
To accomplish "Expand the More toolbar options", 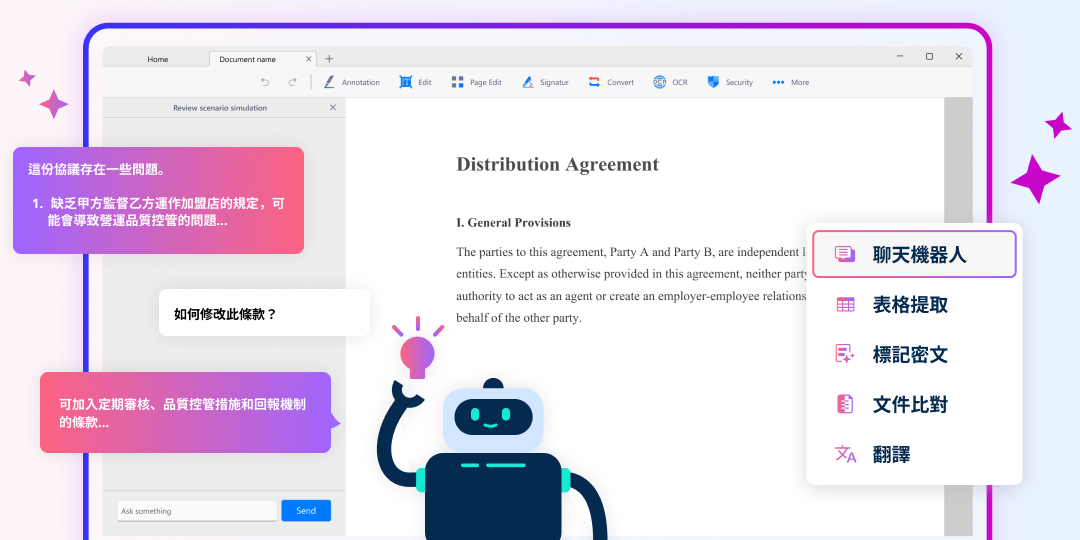I will (779, 82).
